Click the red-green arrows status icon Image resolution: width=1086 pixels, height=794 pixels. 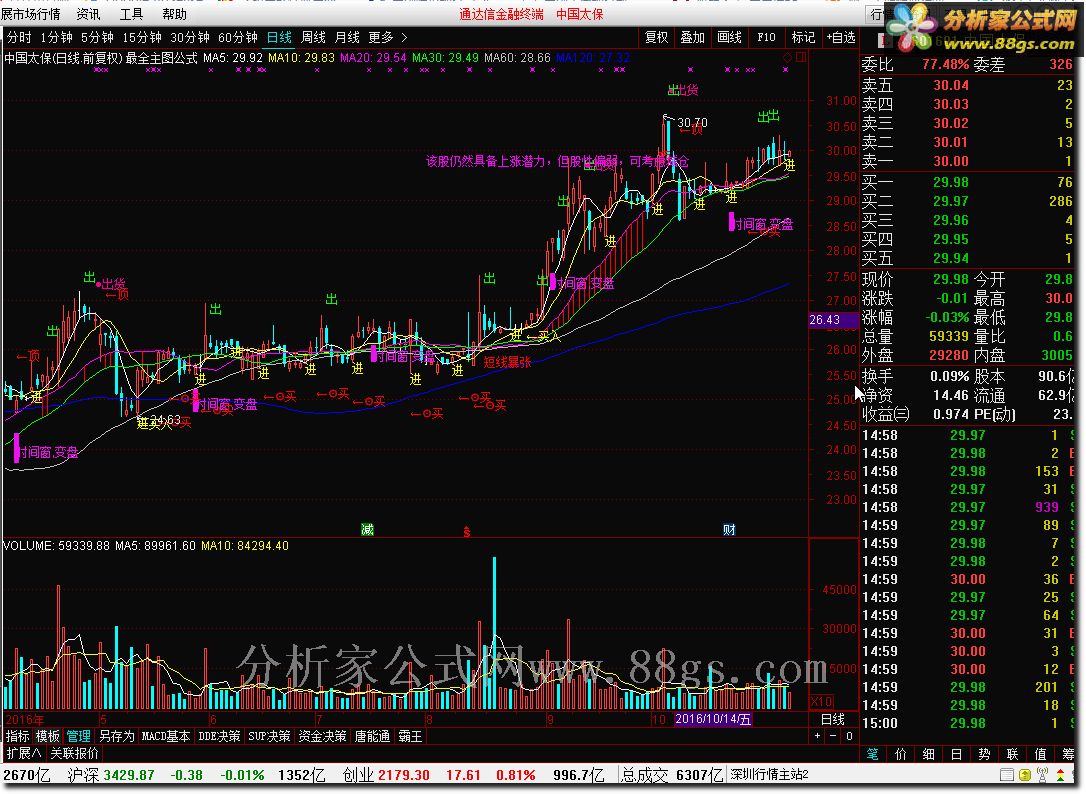coord(1060,775)
